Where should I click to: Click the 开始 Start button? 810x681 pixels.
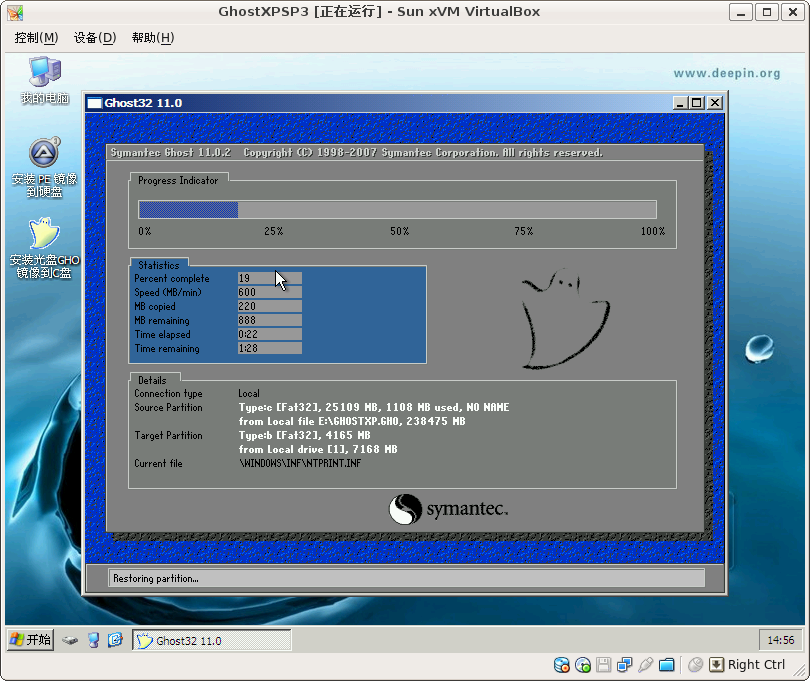[31, 640]
